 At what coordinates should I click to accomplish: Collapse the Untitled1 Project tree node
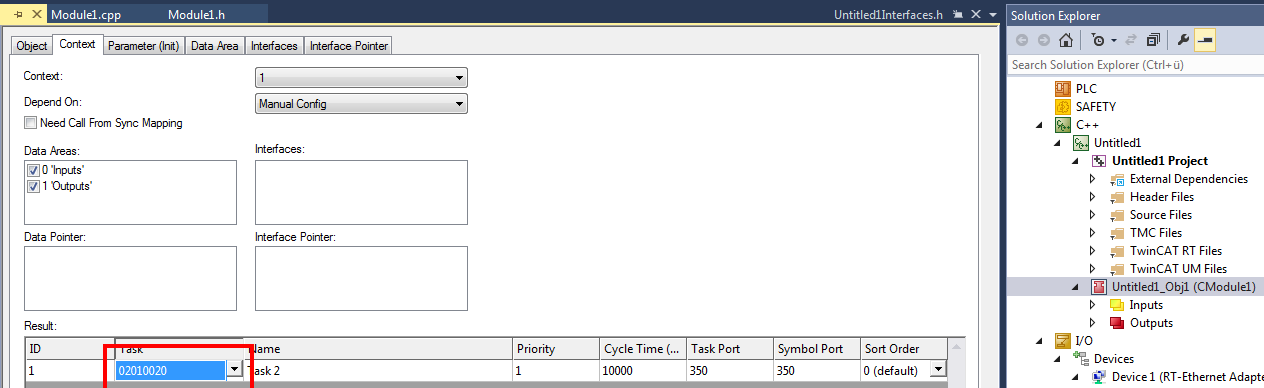point(1076,161)
